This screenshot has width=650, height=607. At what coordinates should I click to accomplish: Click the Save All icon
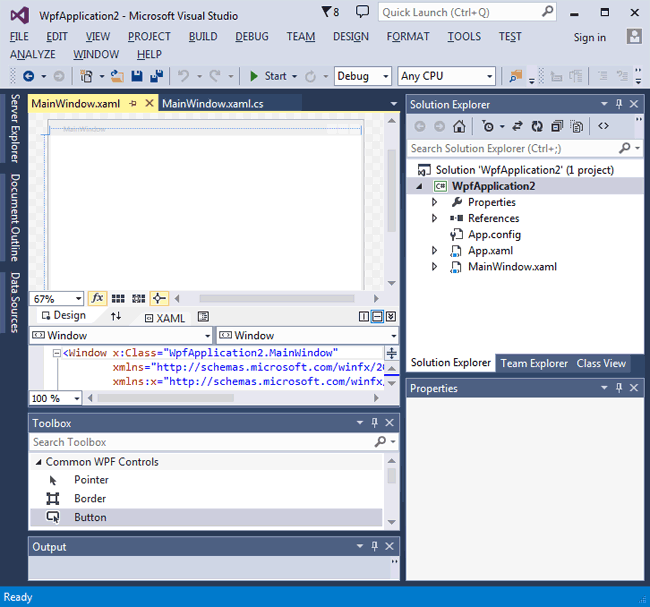(156, 76)
